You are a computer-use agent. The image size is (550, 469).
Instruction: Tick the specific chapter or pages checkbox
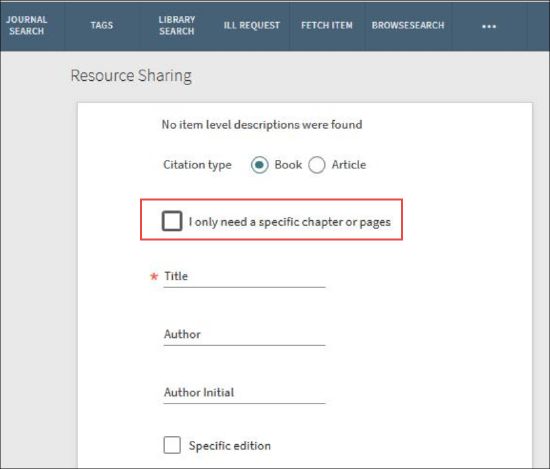coord(172,221)
